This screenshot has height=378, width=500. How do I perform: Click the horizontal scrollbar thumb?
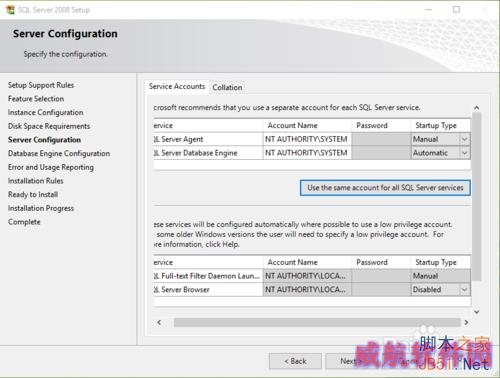coord(317,322)
